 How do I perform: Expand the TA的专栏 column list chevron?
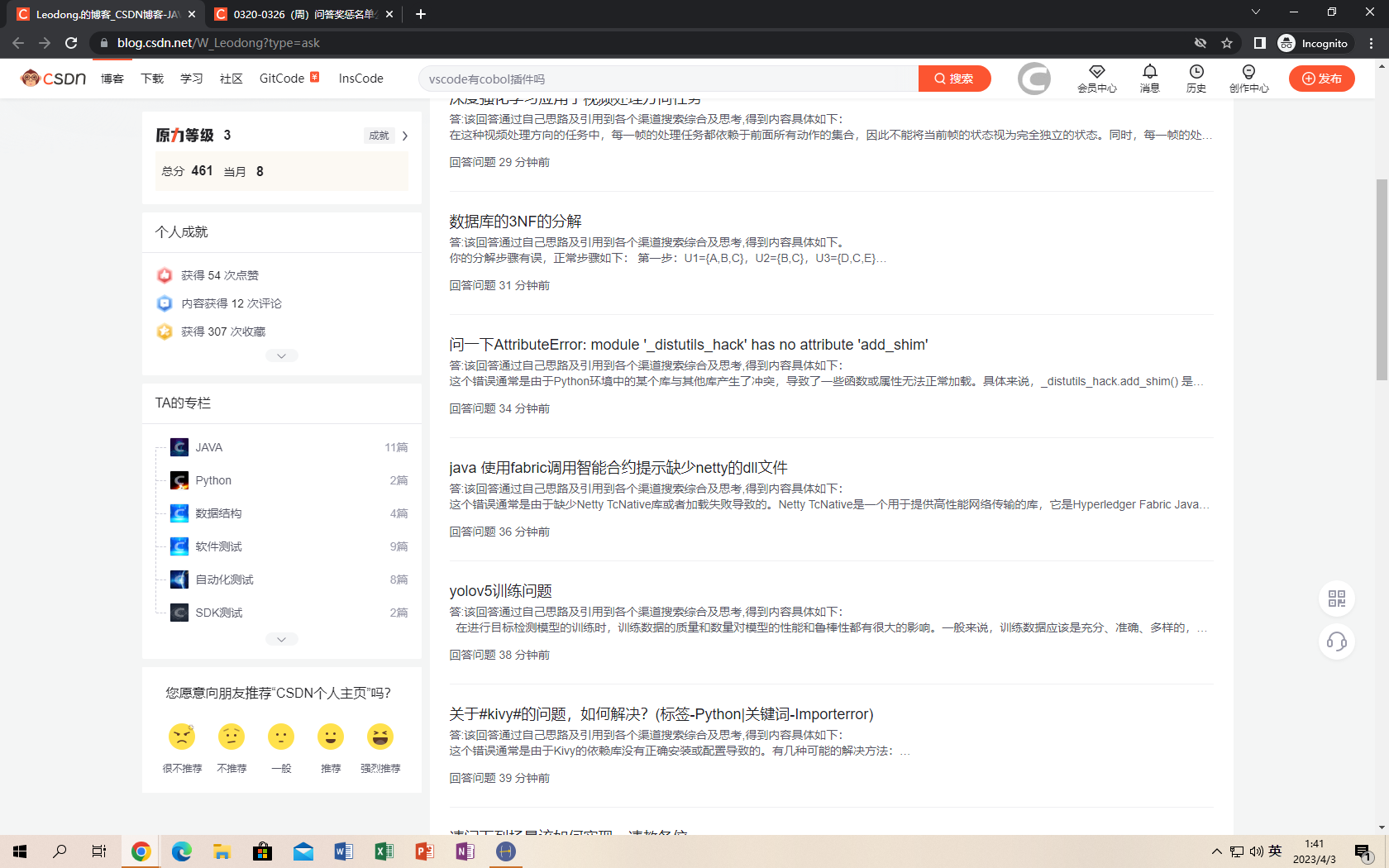(x=281, y=639)
